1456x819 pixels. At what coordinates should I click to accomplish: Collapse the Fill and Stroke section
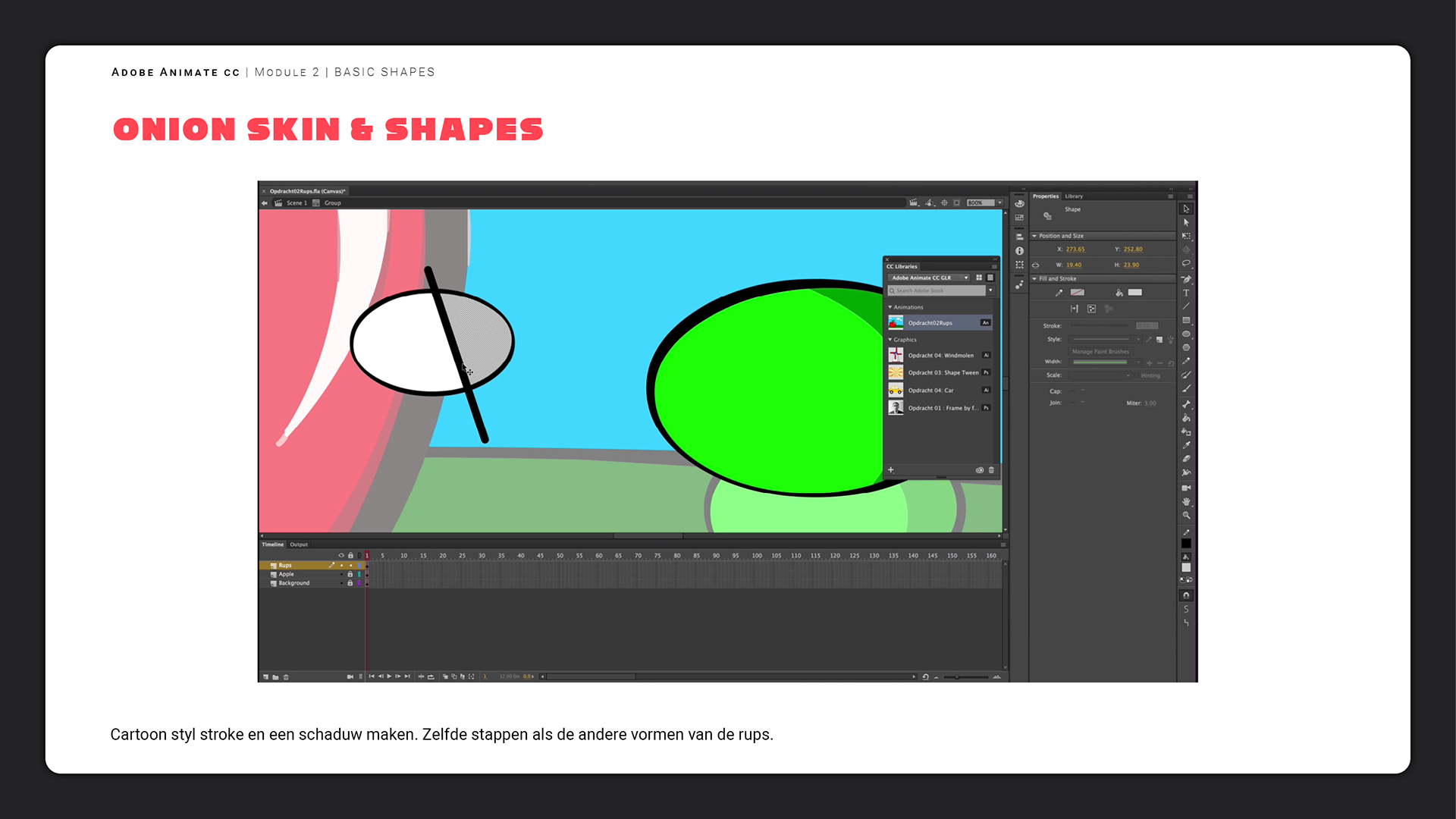[x=1034, y=278]
